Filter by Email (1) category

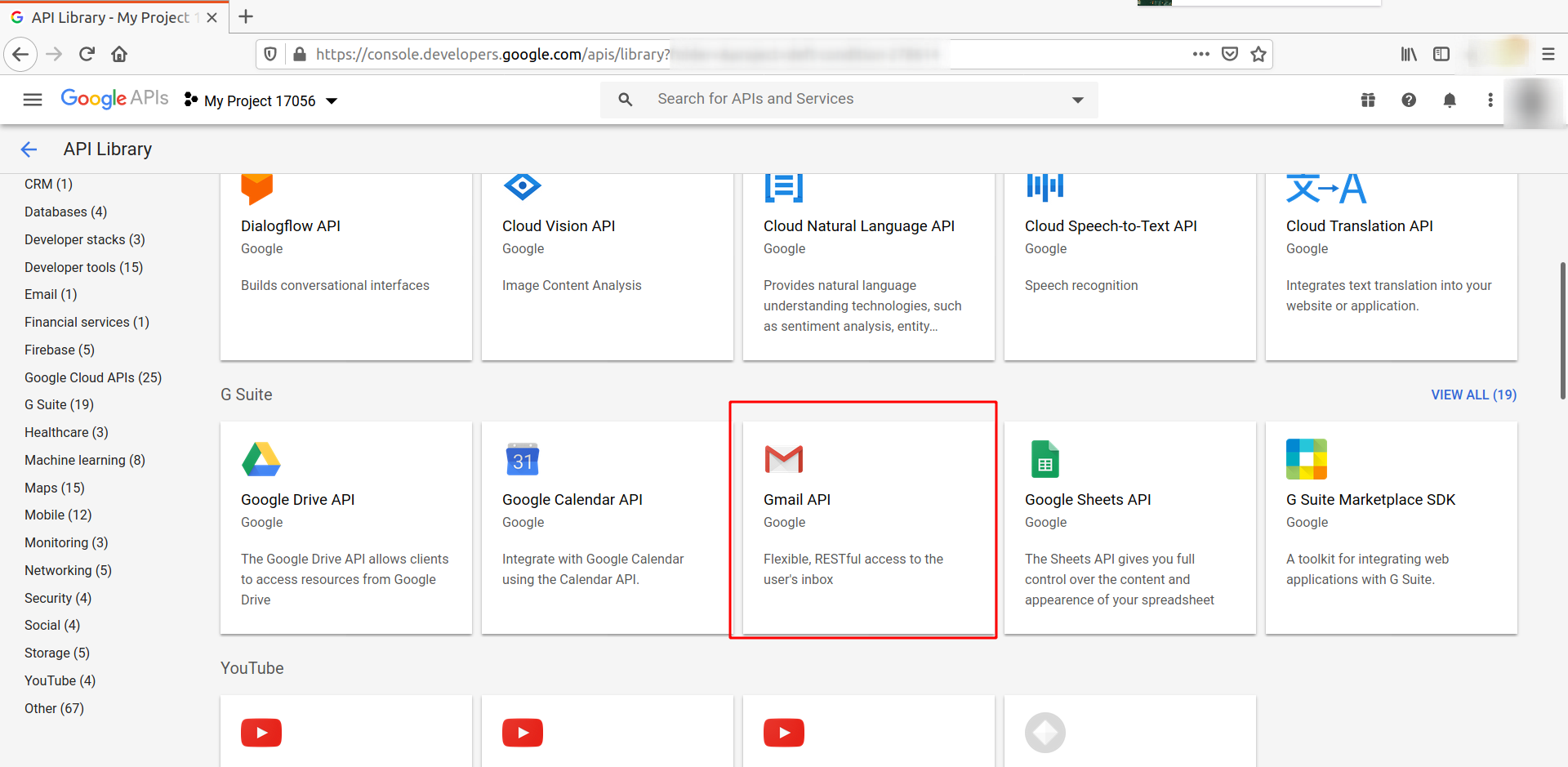pyautogui.click(x=51, y=295)
